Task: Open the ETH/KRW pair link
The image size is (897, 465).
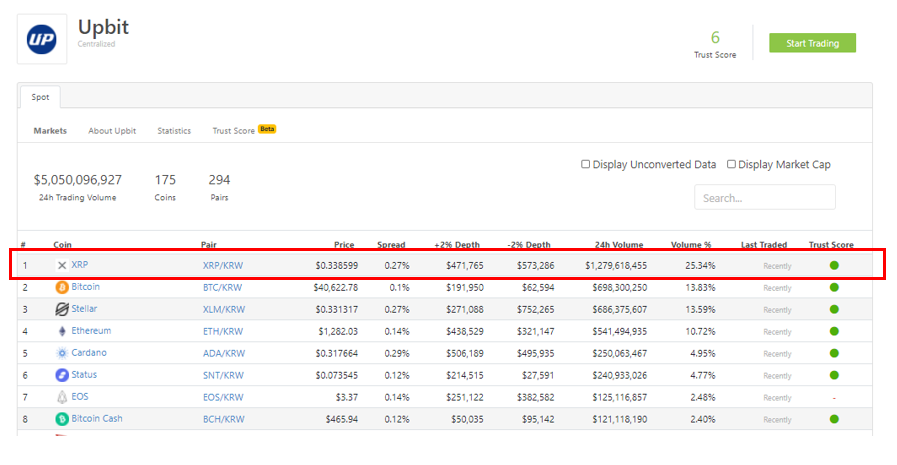Action: click(223, 332)
